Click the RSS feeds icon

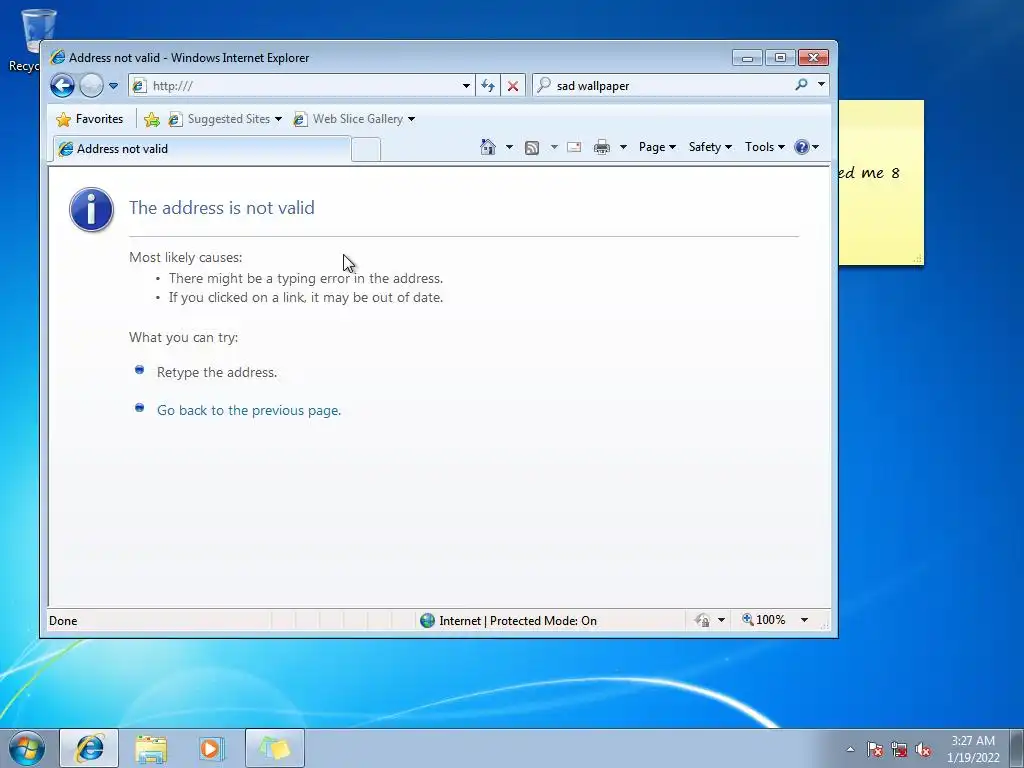tap(532, 148)
